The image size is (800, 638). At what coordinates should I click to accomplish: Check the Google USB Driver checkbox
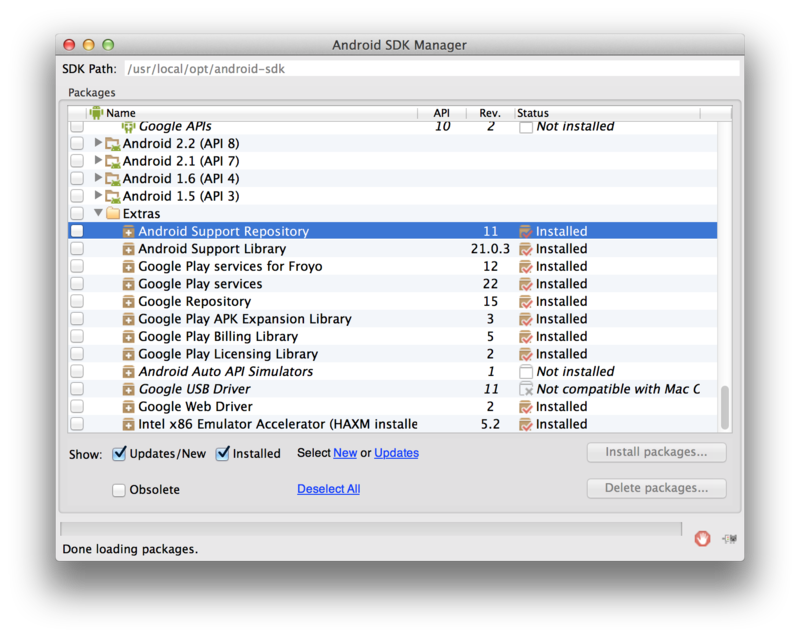pos(77,389)
